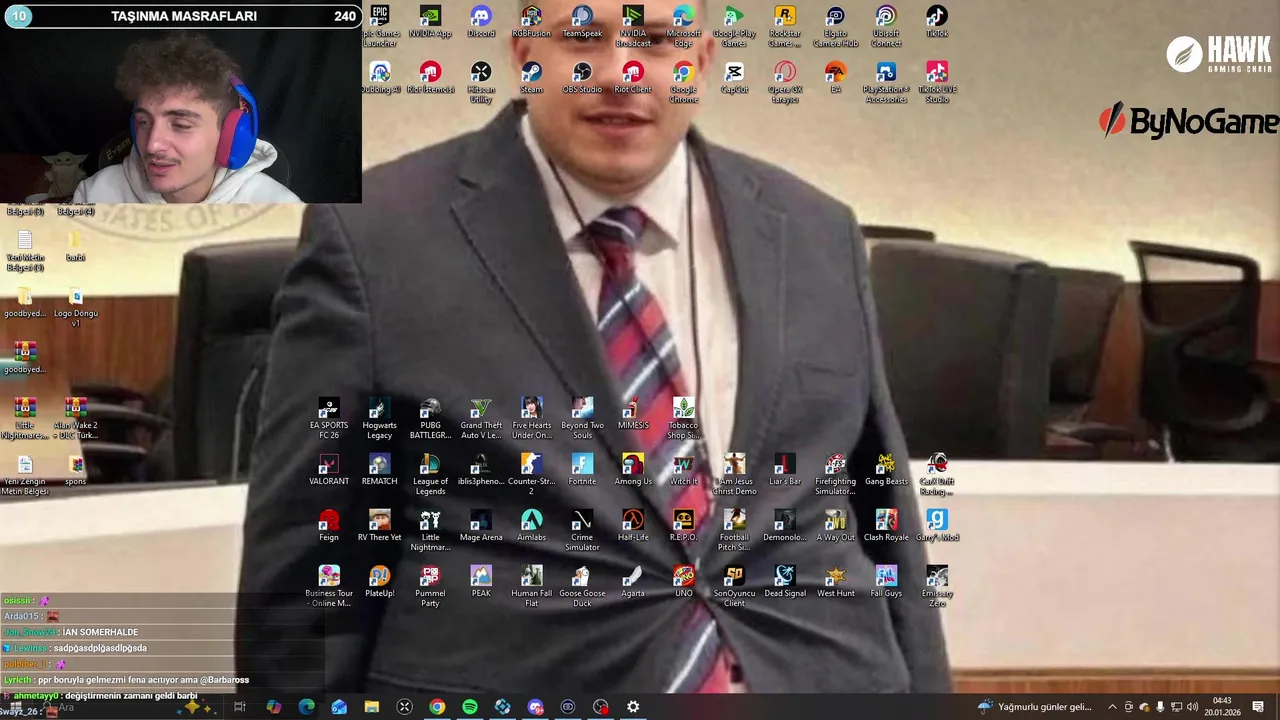Select the Fortnite icon
This screenshot has height=720, width=1280.
click(x=582, y=470)
